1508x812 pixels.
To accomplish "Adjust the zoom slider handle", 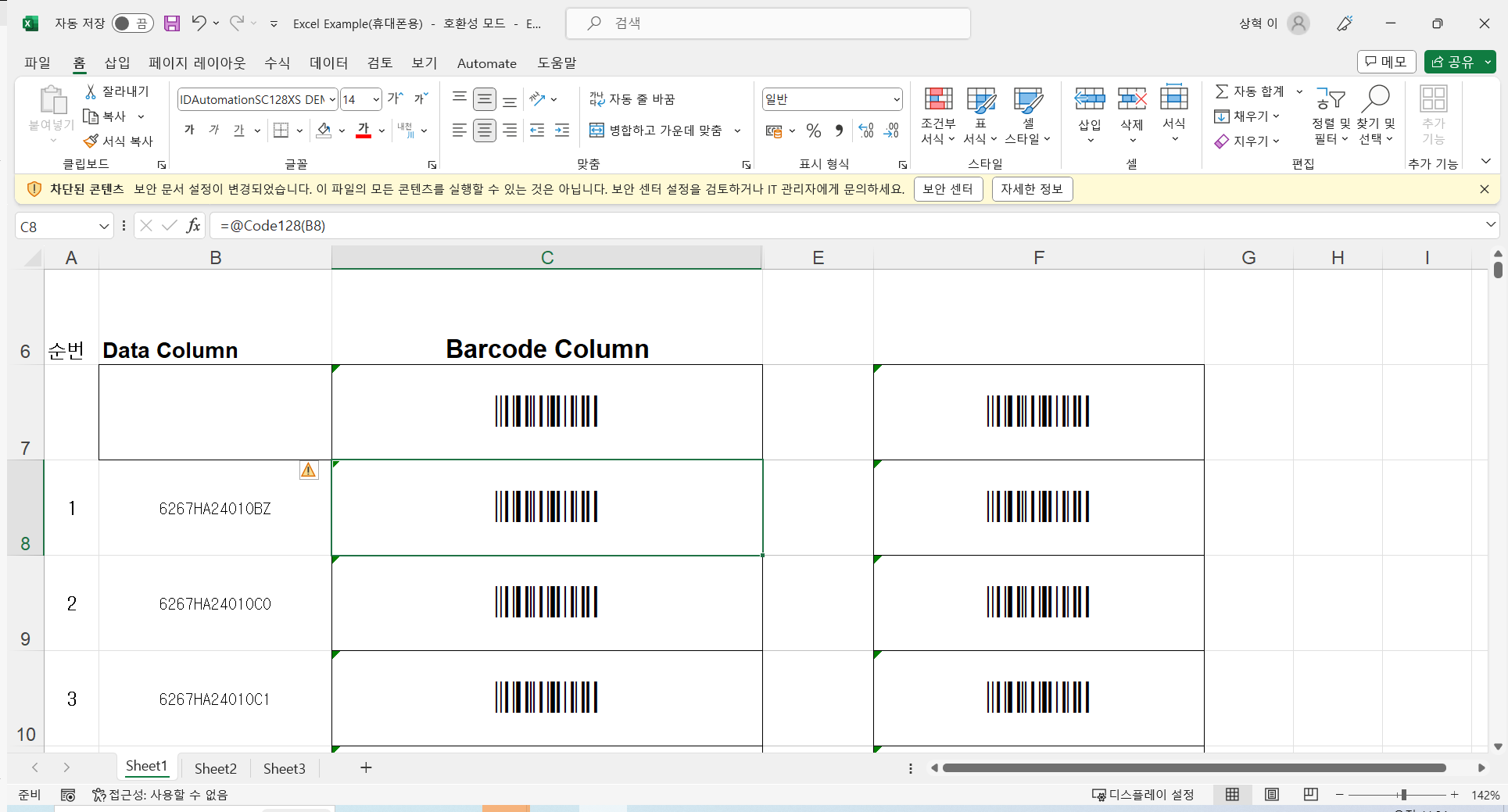I will 1403,795.
